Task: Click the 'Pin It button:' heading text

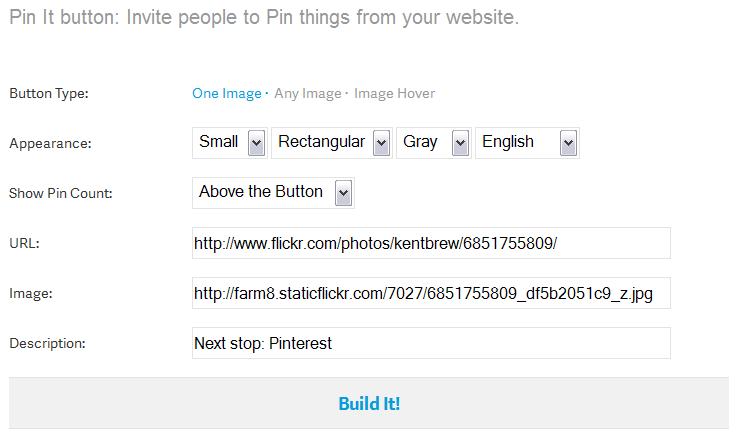Action: click(63, 18)
